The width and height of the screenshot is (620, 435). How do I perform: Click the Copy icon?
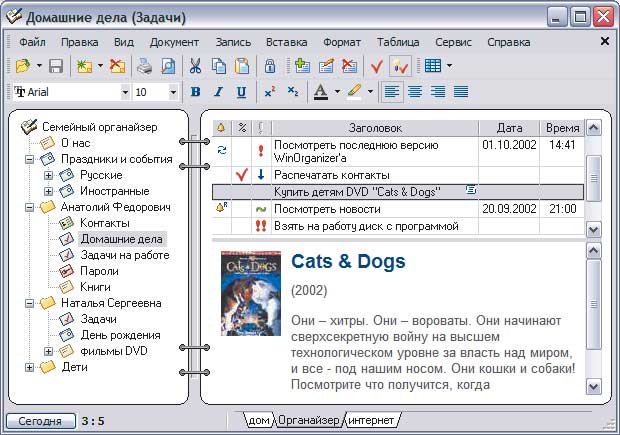coord(219,66)
